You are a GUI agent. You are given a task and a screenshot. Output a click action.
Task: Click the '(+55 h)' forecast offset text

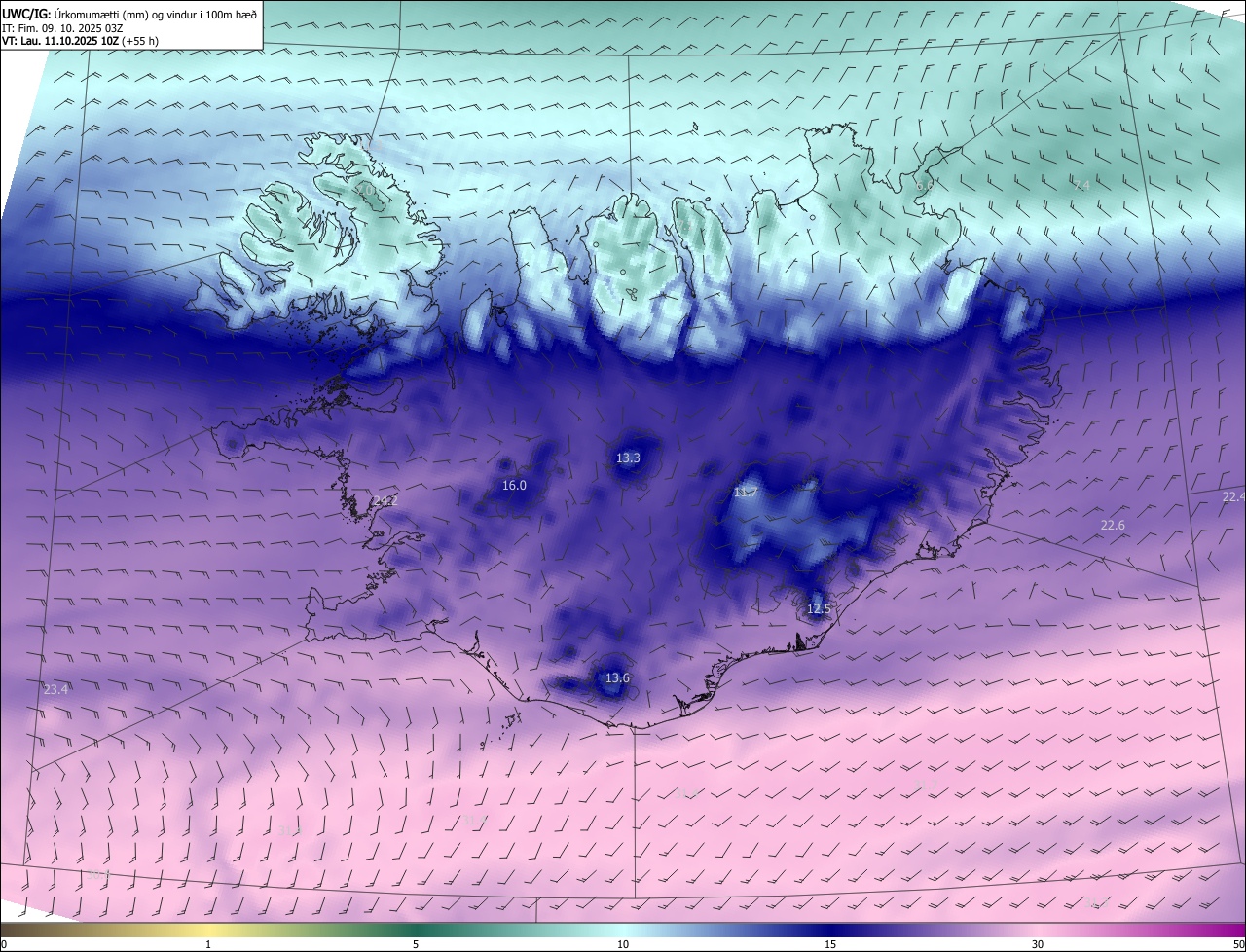click(x=140, y=41)
